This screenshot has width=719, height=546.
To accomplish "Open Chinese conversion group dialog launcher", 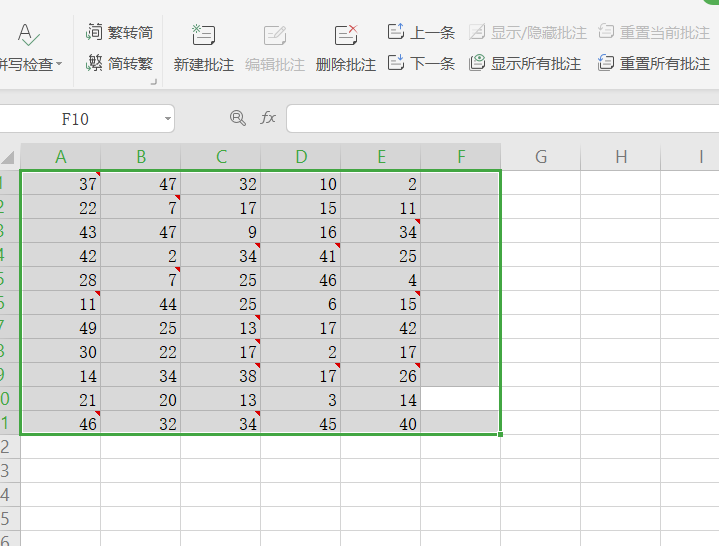I will pos(154,82).
